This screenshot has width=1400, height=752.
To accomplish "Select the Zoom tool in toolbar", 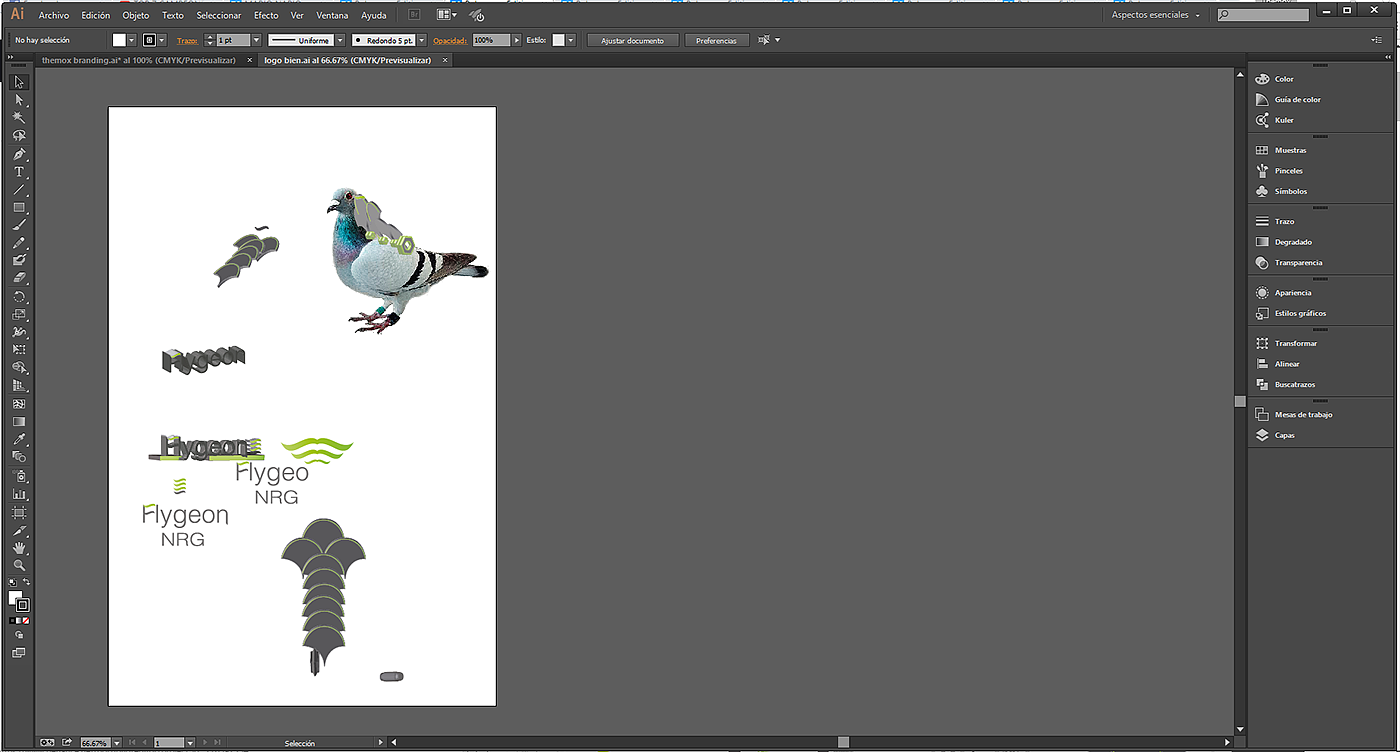I will click(x=19, y=565).
